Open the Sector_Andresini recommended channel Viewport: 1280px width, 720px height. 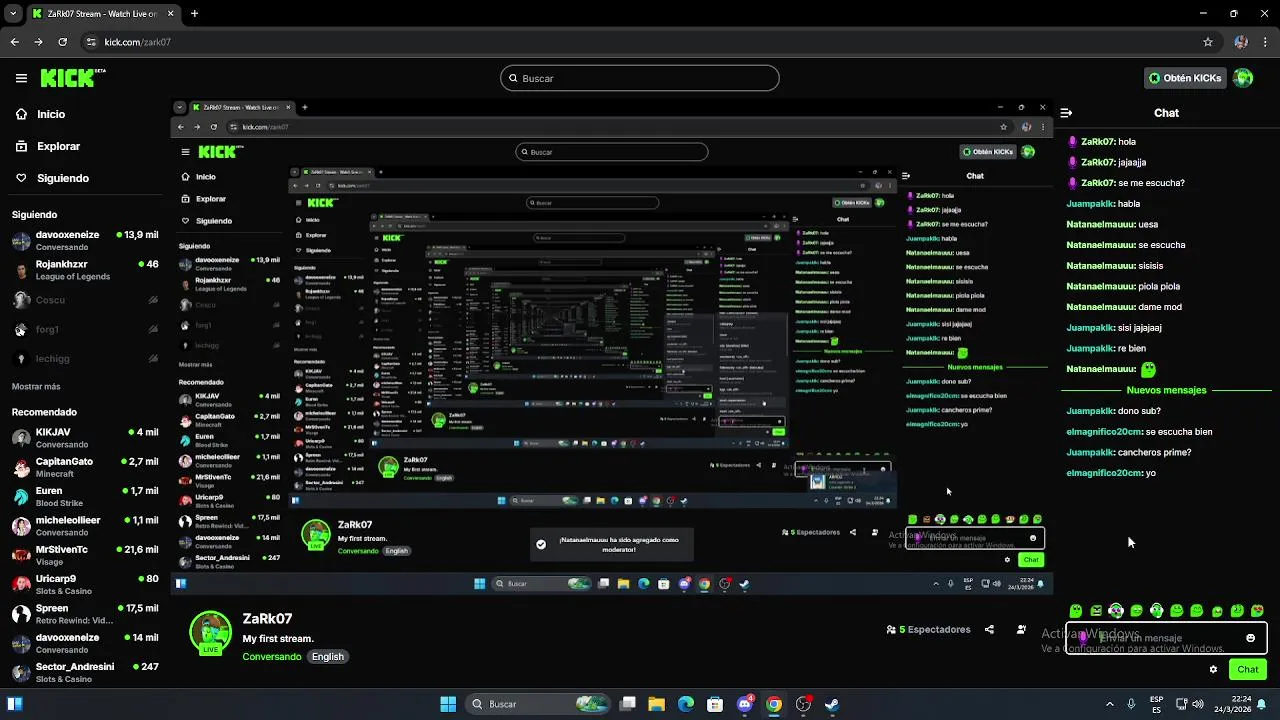pyautogui.click(x=85, y=672)
